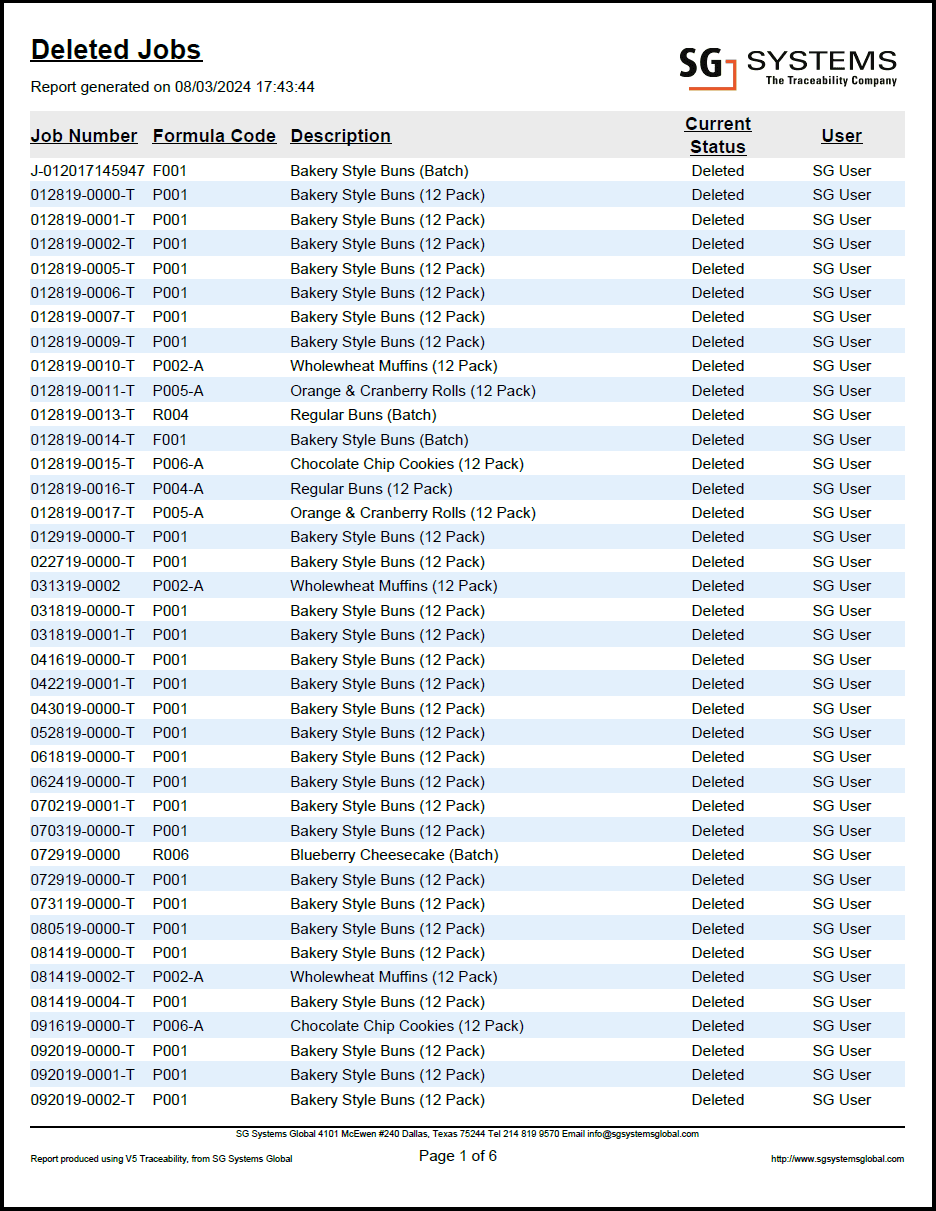Screen dimensions: 936x1211
Task: Click the Page 1 of 6 indicator
Action: 457,1155
